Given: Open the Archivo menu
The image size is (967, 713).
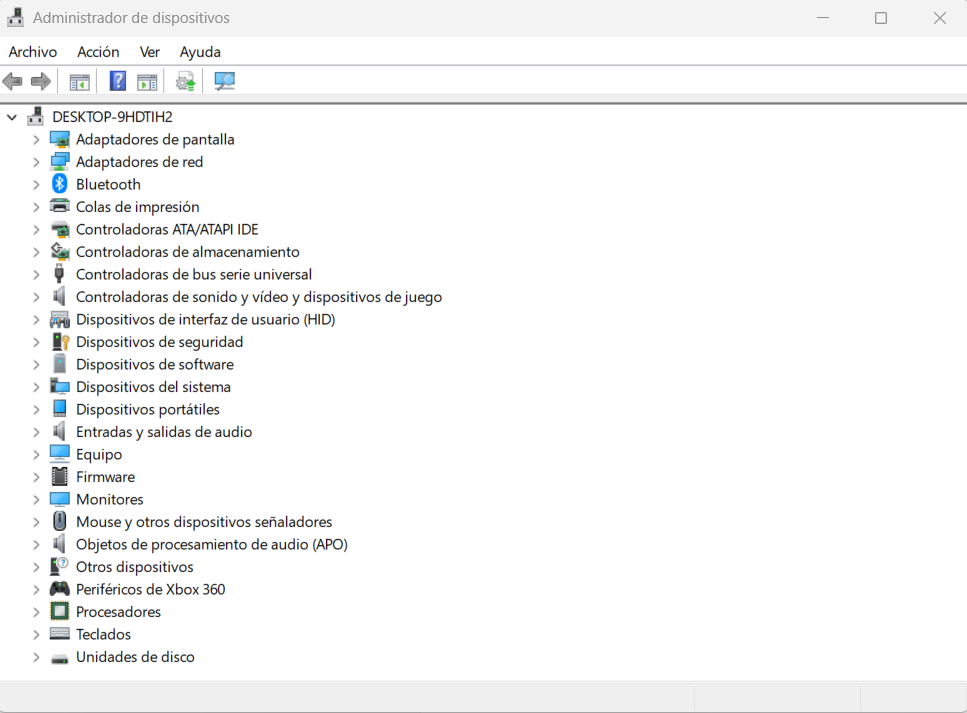Looking at the screenshot, I should [33, 52].
